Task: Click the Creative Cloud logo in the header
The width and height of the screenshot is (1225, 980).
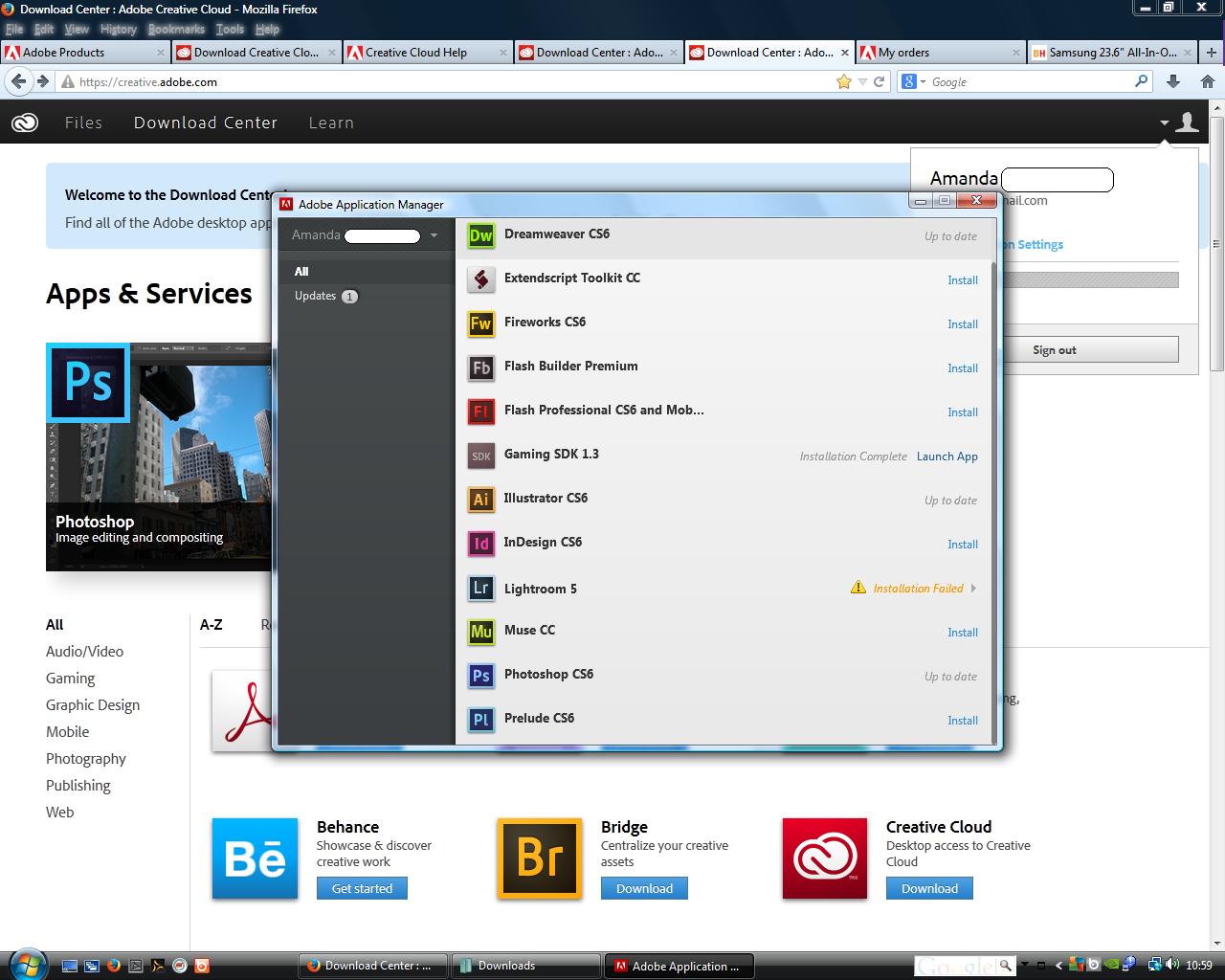Action: [24, 122]
